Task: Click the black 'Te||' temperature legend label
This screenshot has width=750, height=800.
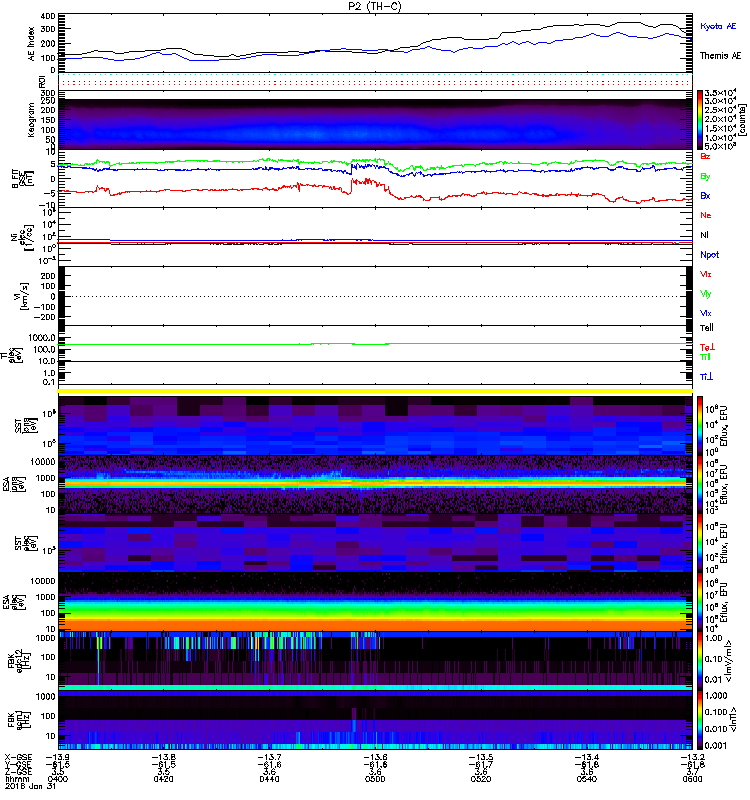Action: (706, 328)
